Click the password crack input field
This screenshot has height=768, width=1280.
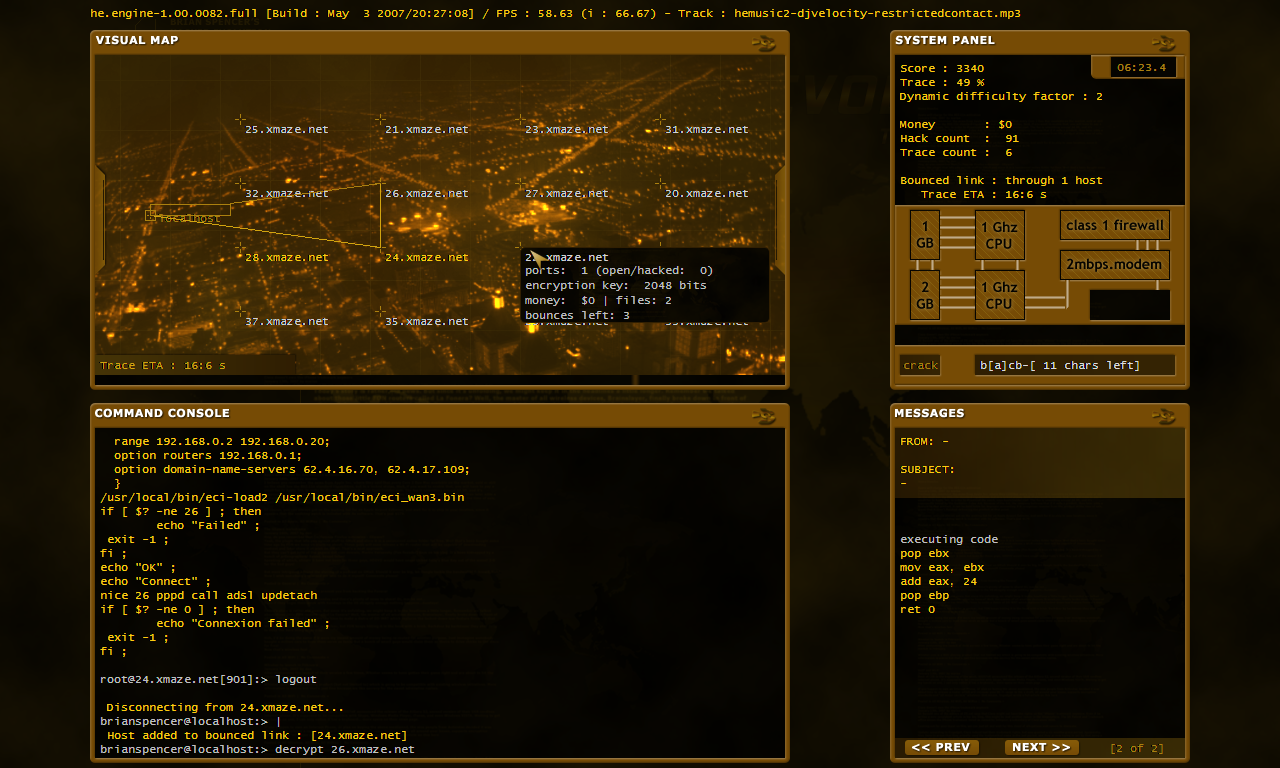(1074, 364)
